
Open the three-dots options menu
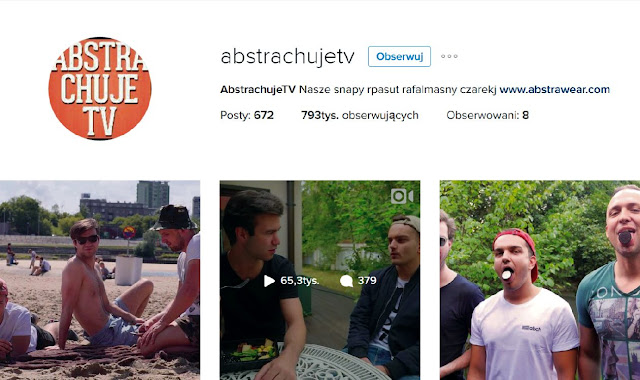click(x=449, y=56)
